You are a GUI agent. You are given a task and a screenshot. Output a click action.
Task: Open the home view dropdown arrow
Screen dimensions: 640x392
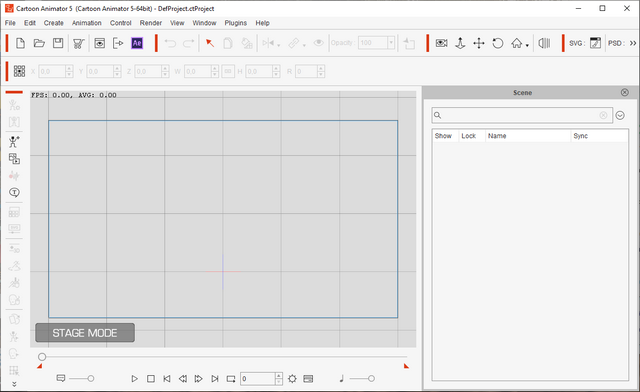(x=527, y=45)
